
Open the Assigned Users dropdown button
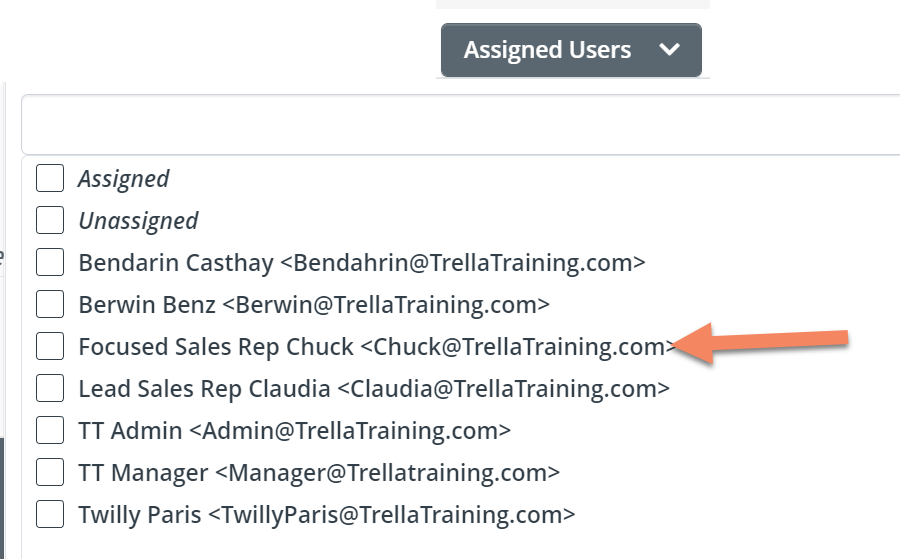coord(571,50)
